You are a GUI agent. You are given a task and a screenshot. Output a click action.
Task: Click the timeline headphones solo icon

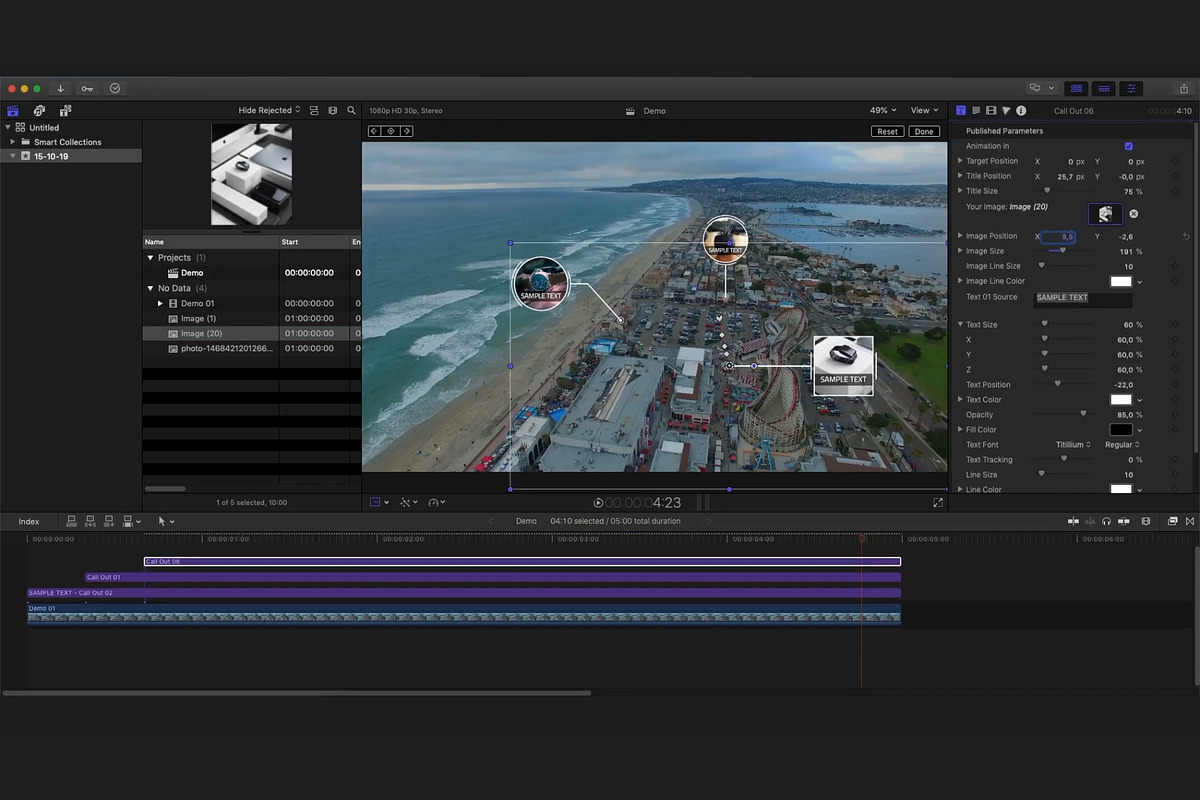click(x=1106, y=521)
